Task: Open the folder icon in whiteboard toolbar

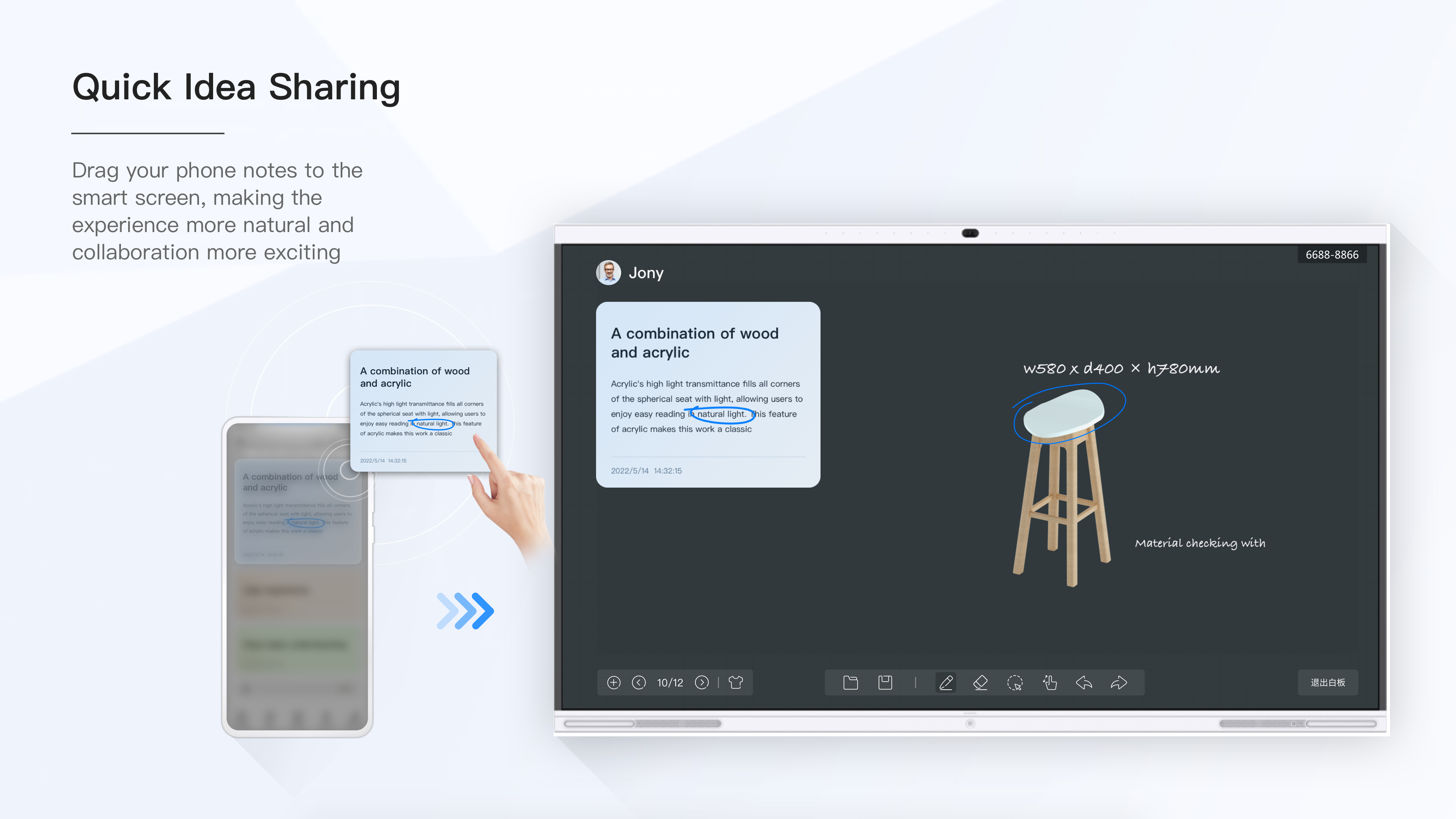Action: (x=850, y=682)
